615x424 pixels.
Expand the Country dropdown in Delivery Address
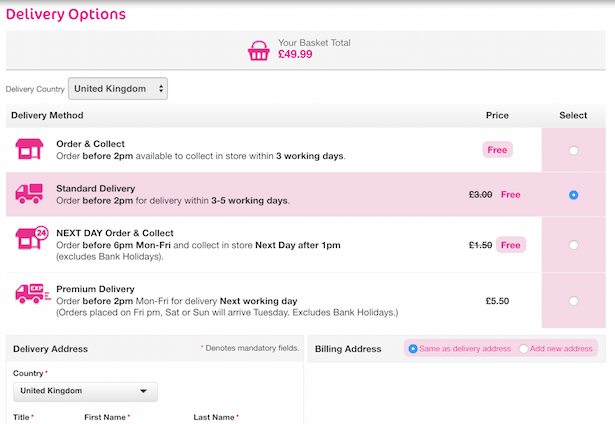tap(85, 391)
